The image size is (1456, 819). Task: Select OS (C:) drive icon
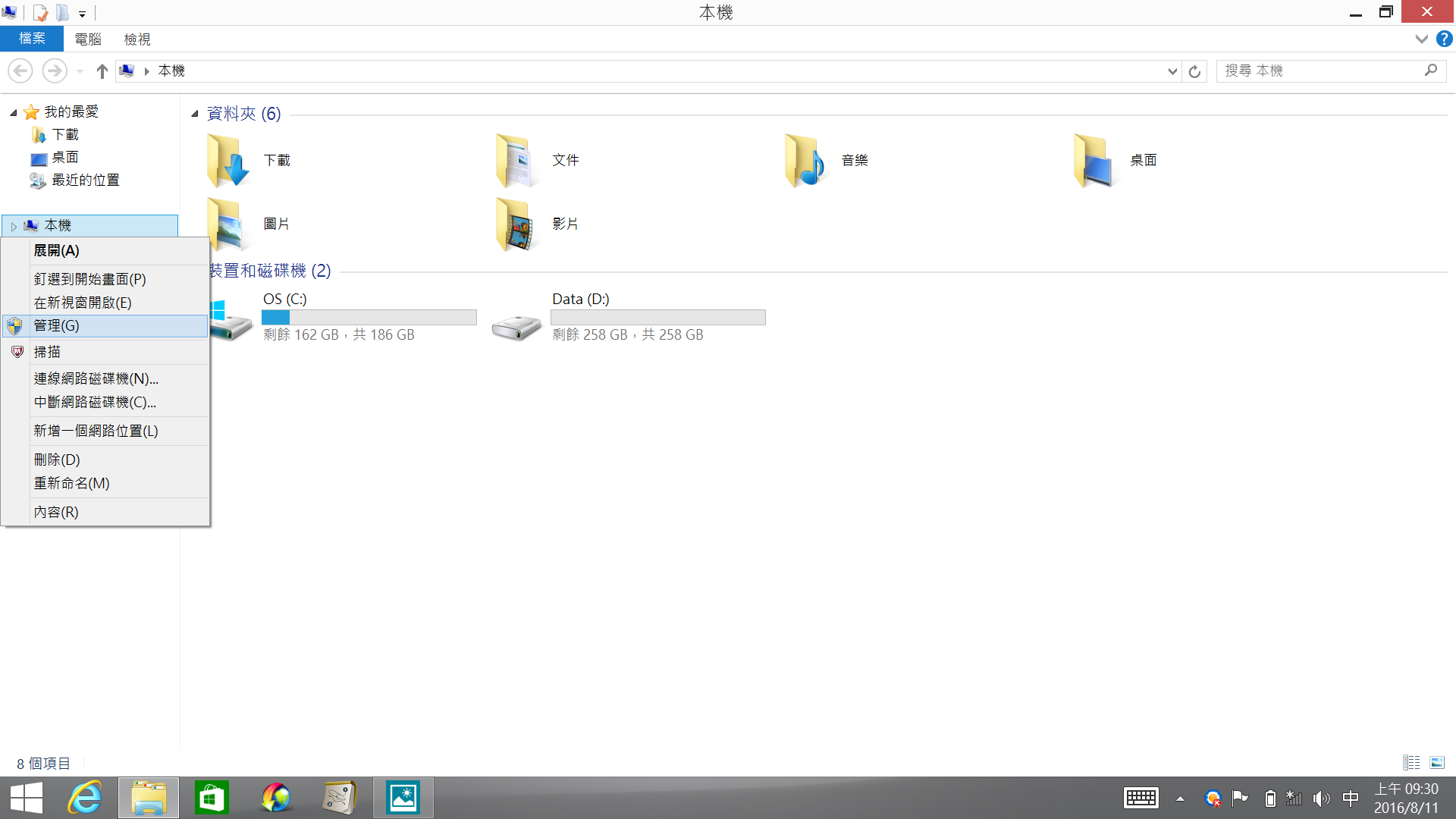(231, 316)
